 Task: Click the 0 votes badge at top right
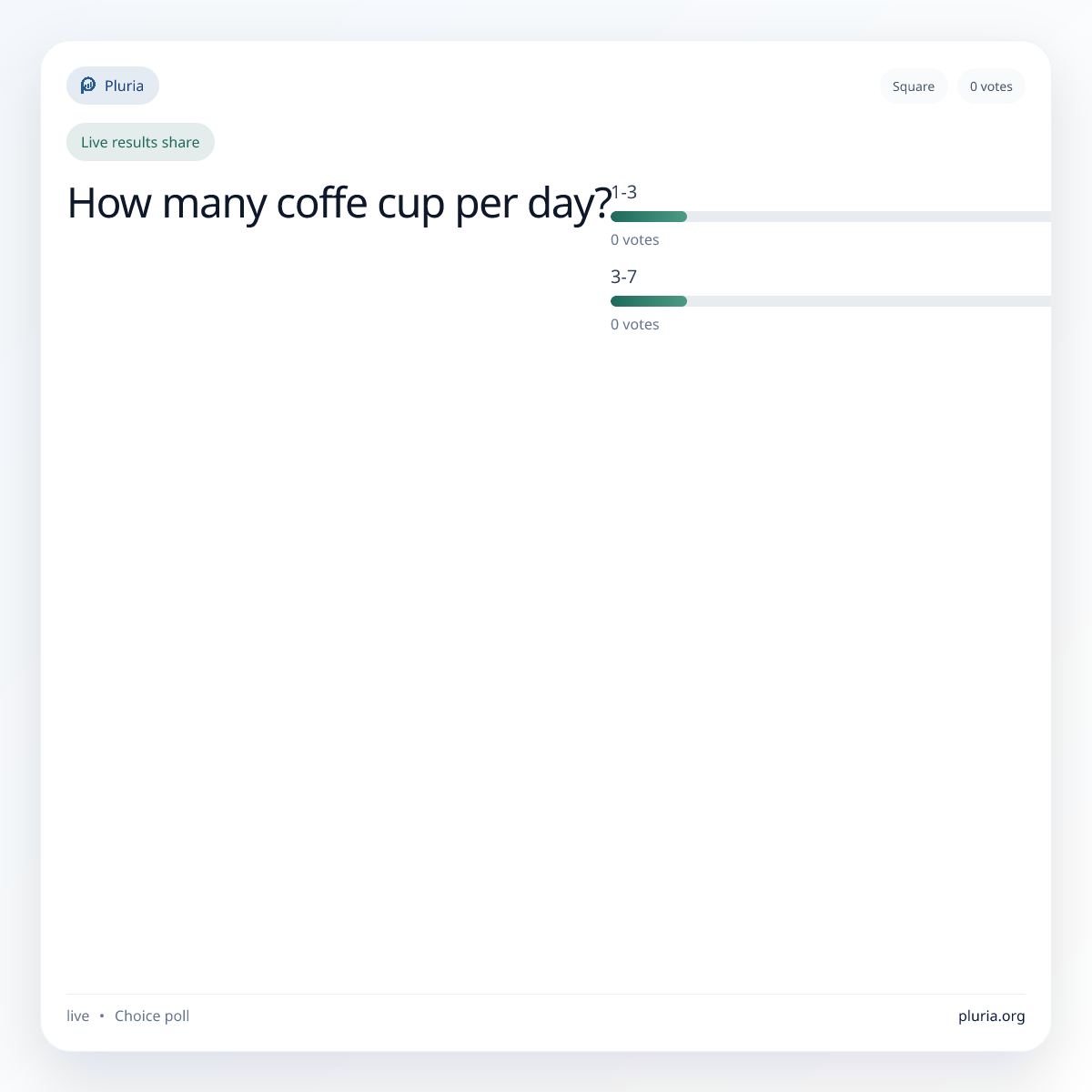(x=991, y=86)
